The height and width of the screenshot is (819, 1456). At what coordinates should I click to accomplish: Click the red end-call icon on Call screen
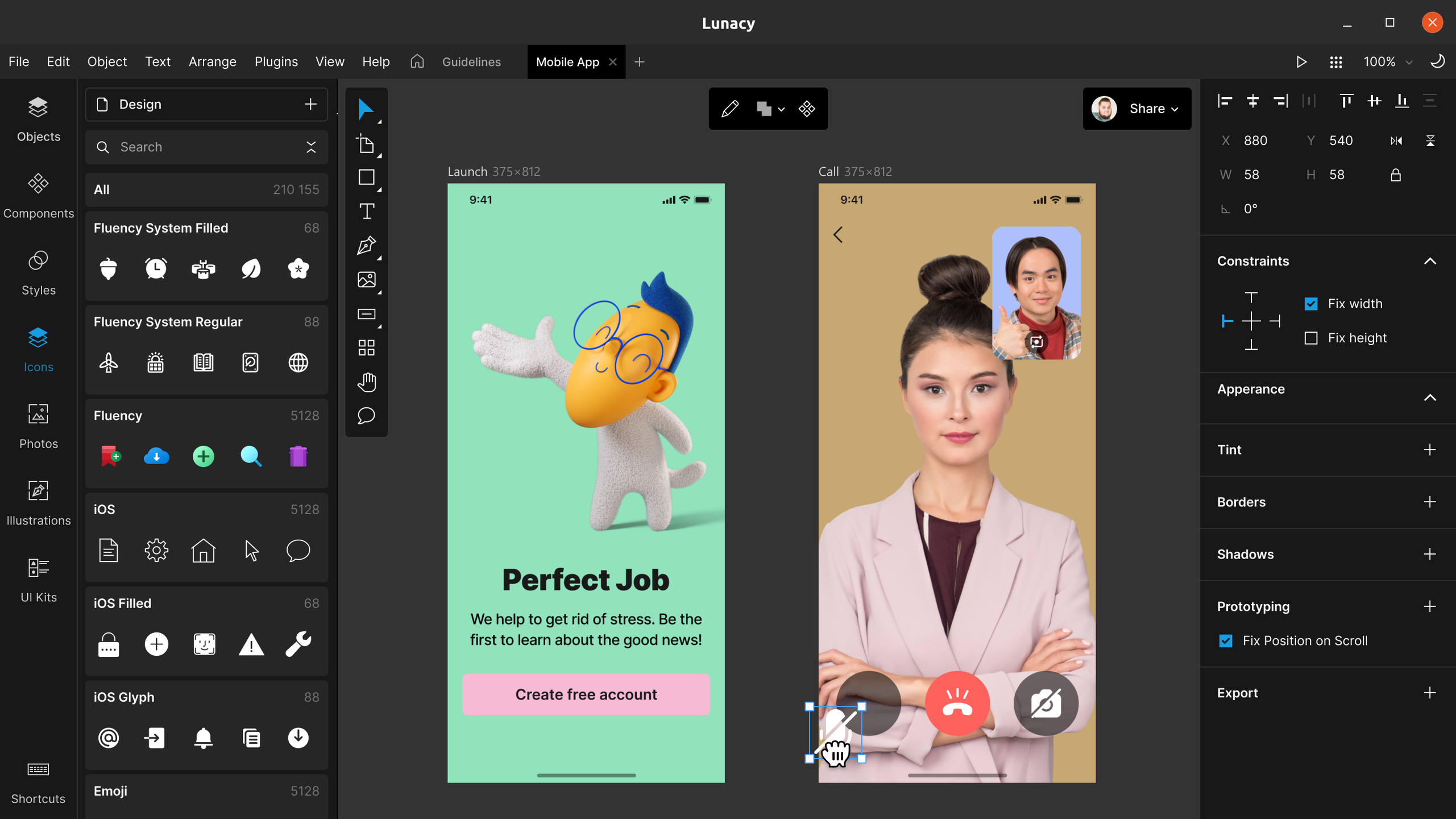click(x=957, y=703)
